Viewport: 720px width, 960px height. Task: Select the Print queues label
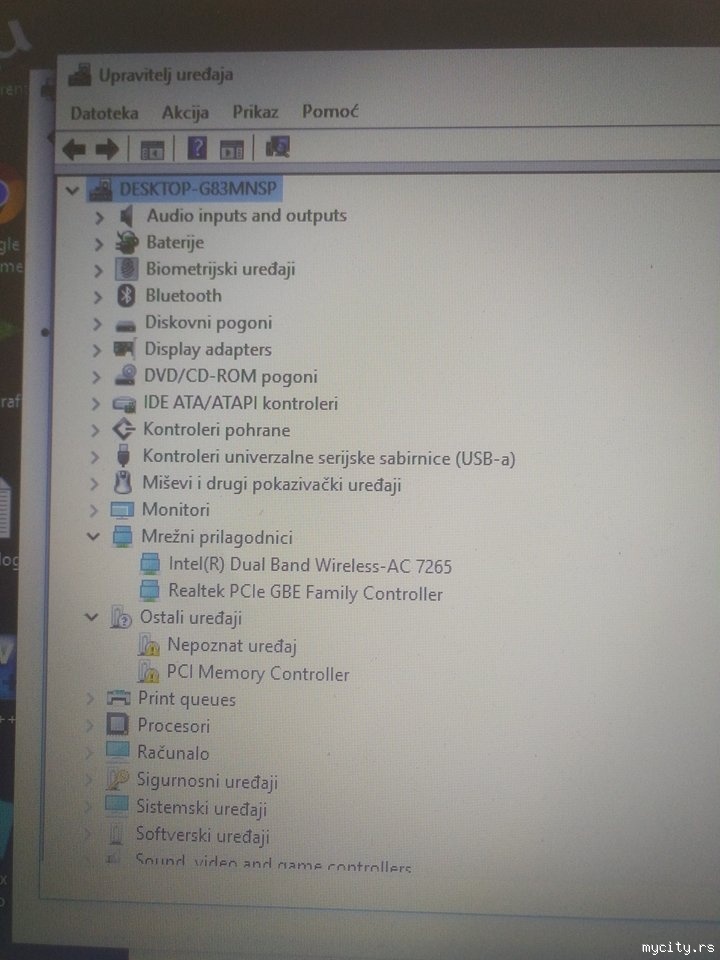pos(187,699)
